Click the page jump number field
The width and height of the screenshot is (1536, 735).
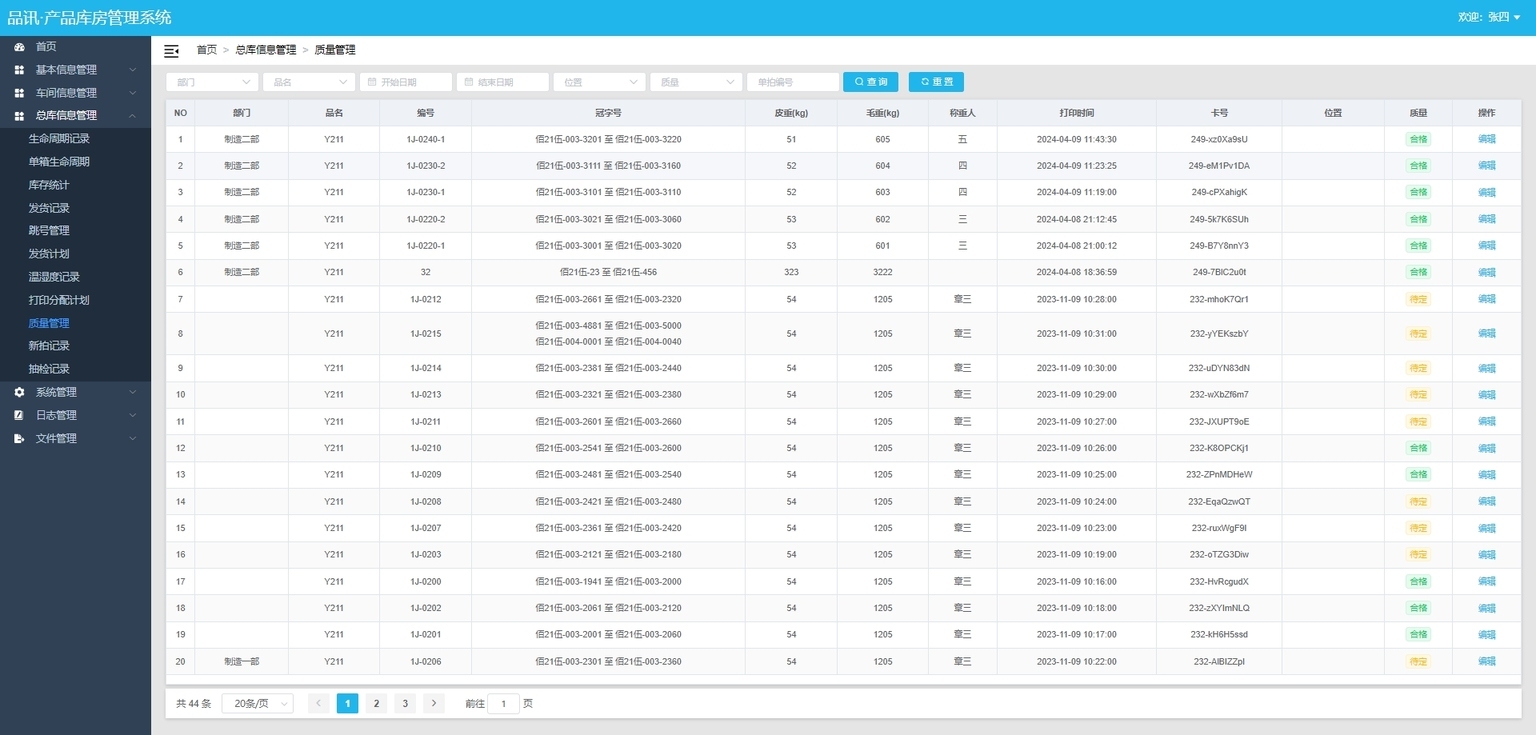click(x=504, y=704)
